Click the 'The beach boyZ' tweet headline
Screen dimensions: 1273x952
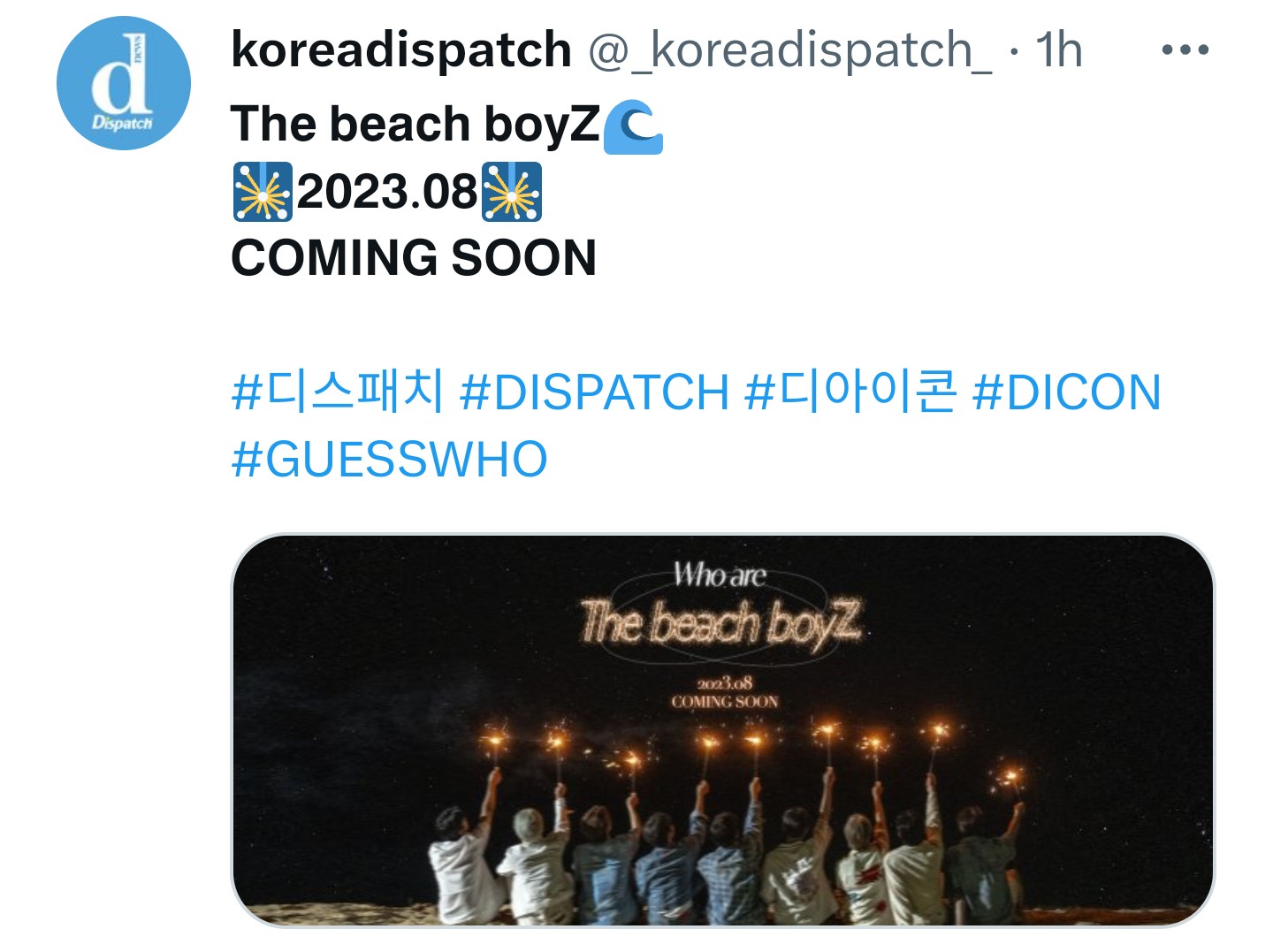tap(415, 124)
